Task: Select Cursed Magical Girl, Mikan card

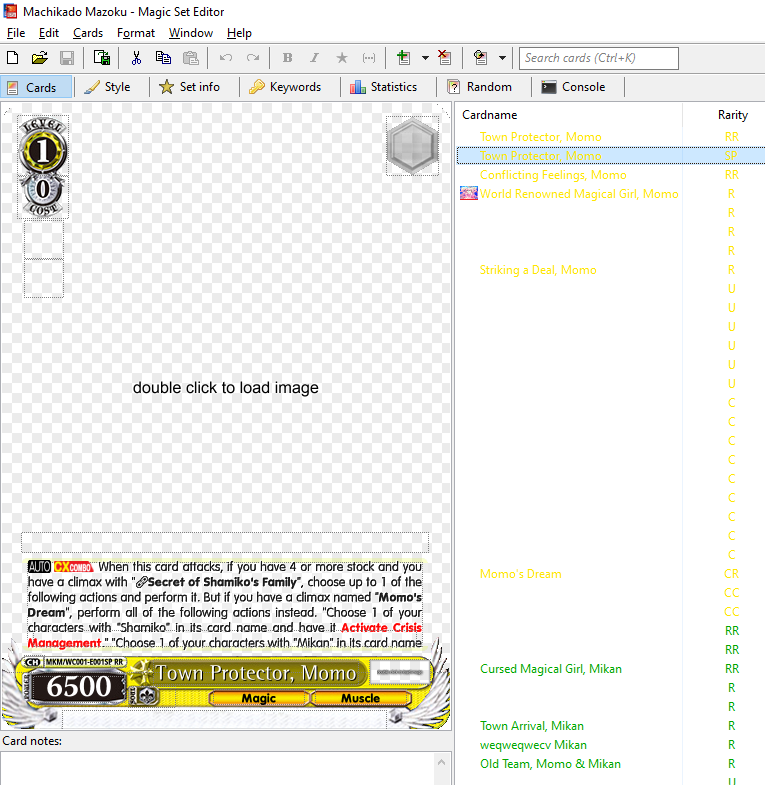Action: click(611, 669)
